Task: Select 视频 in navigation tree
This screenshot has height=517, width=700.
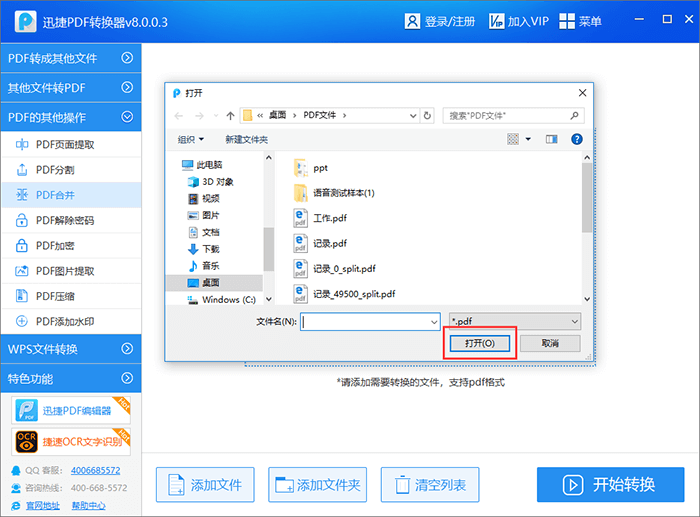Action: tap(204, 198)
